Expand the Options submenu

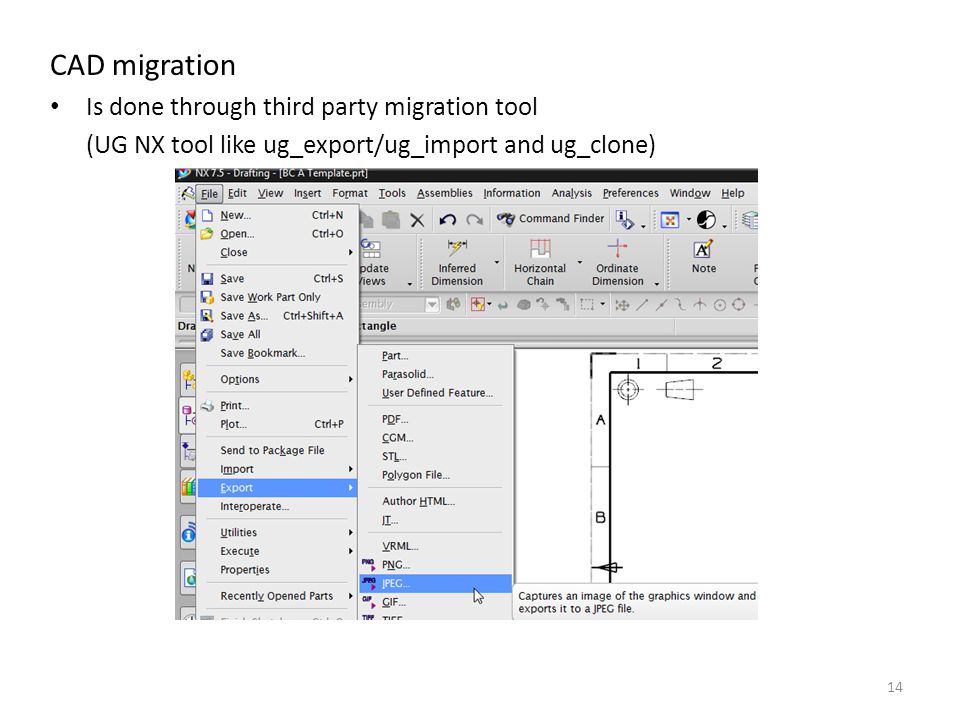[x=277, y=380]
